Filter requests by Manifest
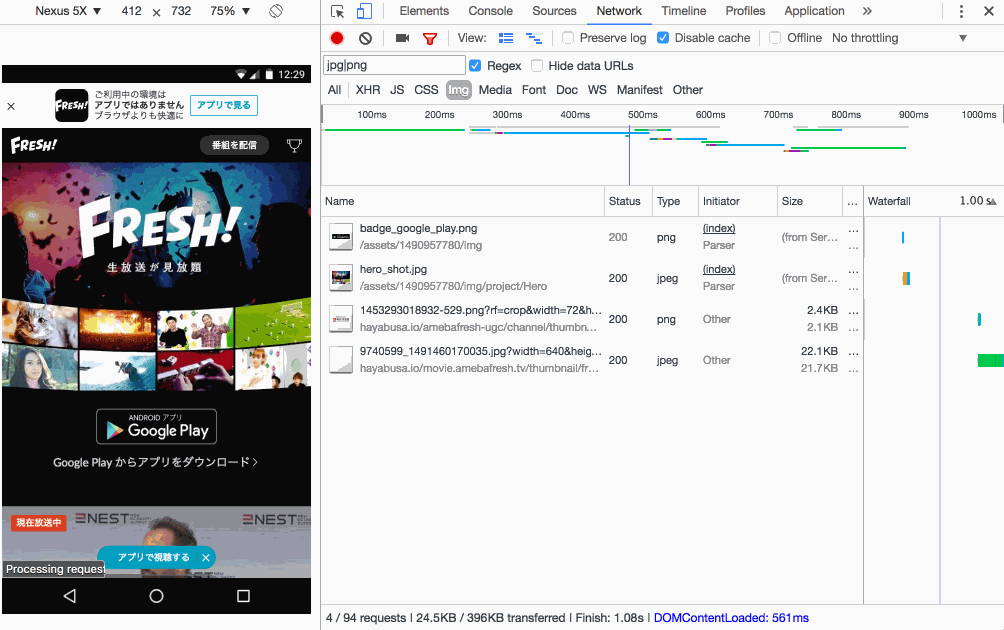The height and width of the screenshot is (630, 1004). (x=640, y=90)
